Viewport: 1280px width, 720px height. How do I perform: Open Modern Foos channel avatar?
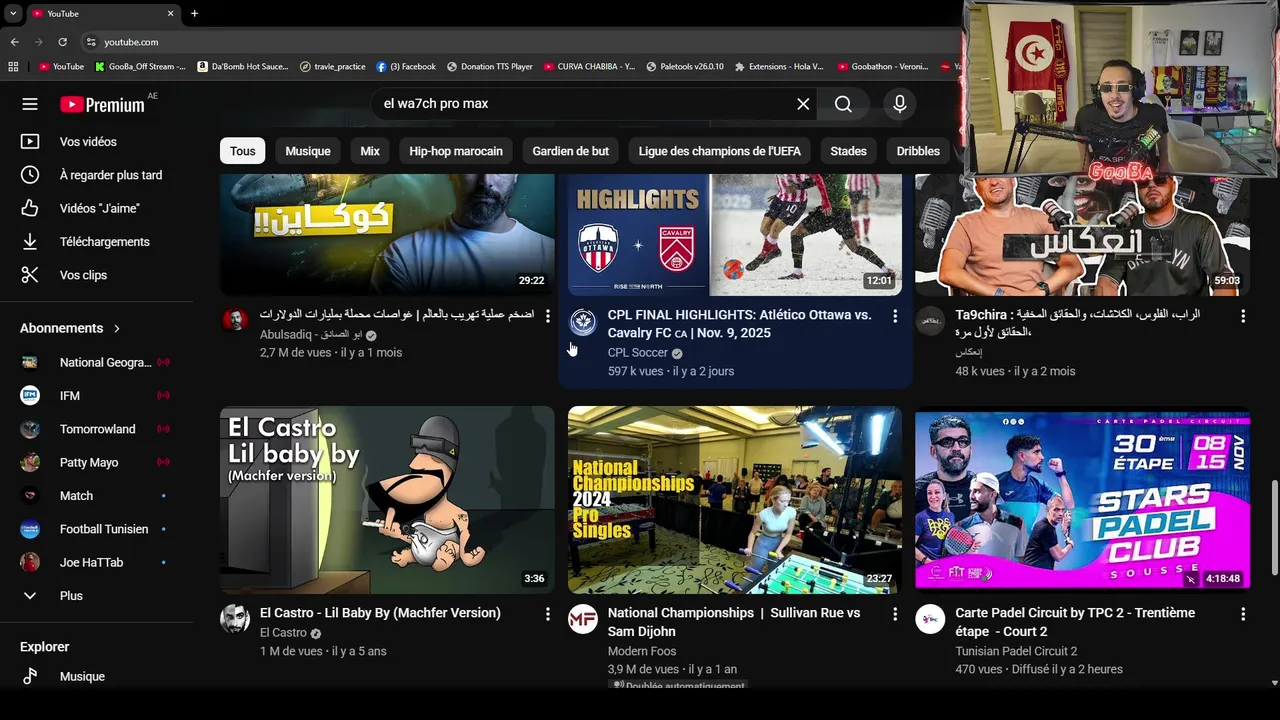click(583, 619)
